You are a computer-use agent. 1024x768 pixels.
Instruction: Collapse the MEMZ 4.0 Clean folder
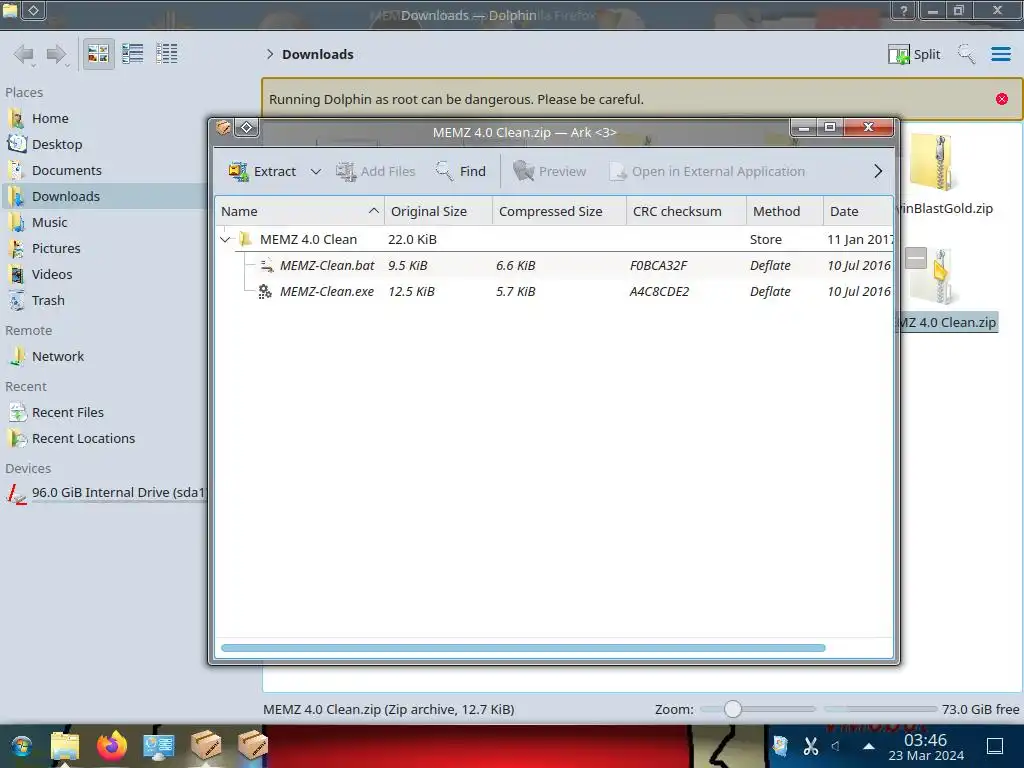(225, 239)
